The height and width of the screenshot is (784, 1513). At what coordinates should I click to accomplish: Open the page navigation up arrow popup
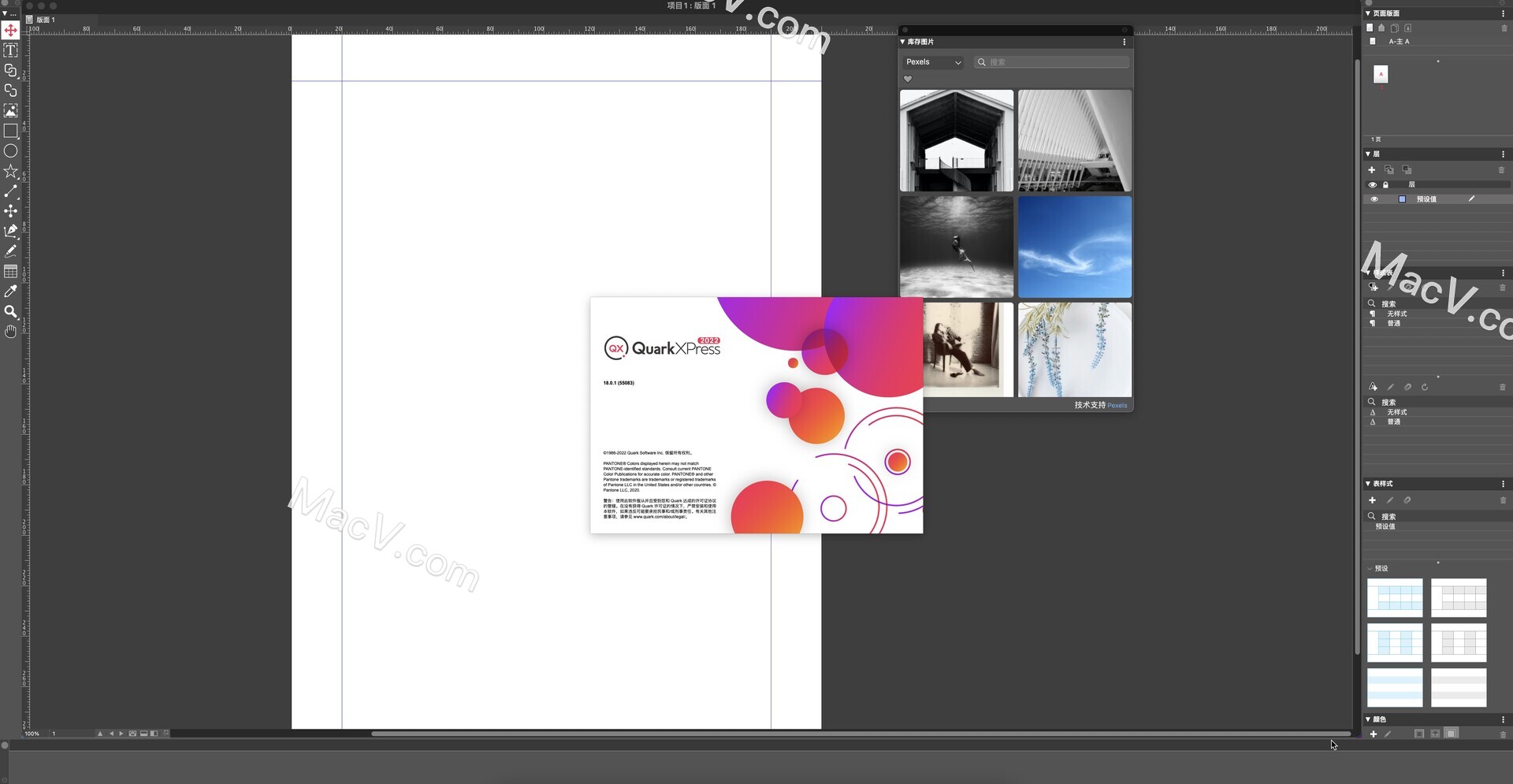(x=99, y=734)
